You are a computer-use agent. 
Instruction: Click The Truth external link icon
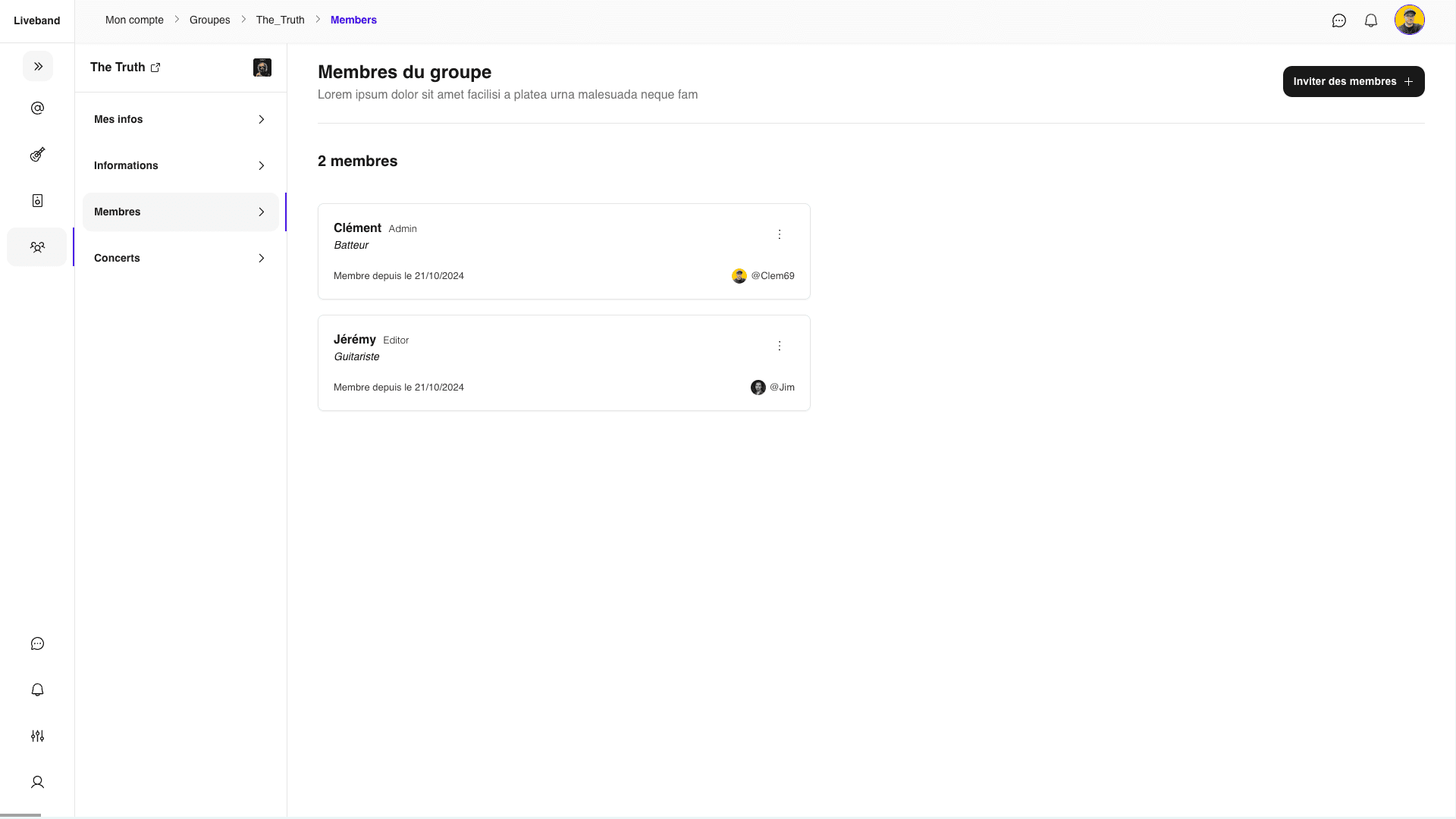coord(156,67)
